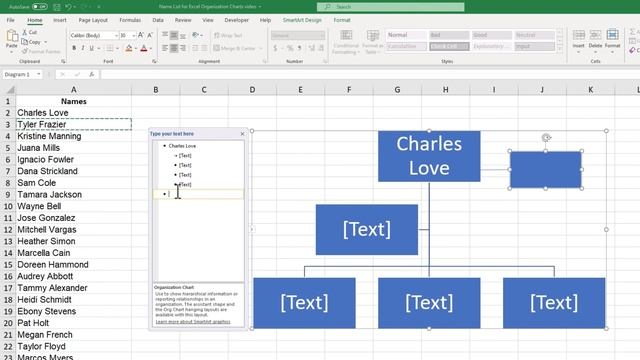
Task: Toggle Underline formatting
Action: pos(91,49)
